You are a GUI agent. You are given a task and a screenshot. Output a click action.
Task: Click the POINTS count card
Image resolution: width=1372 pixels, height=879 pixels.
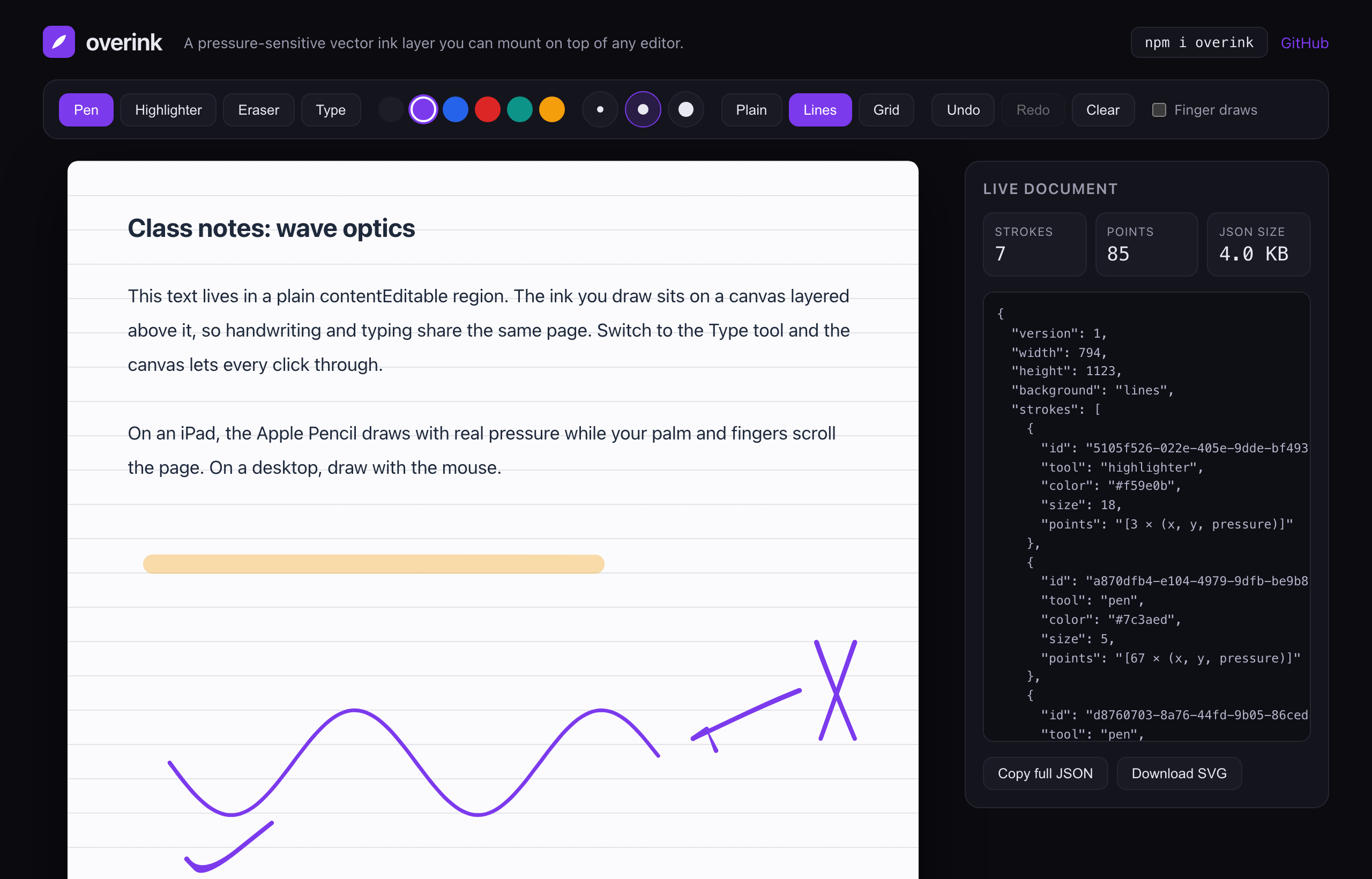1146,244
